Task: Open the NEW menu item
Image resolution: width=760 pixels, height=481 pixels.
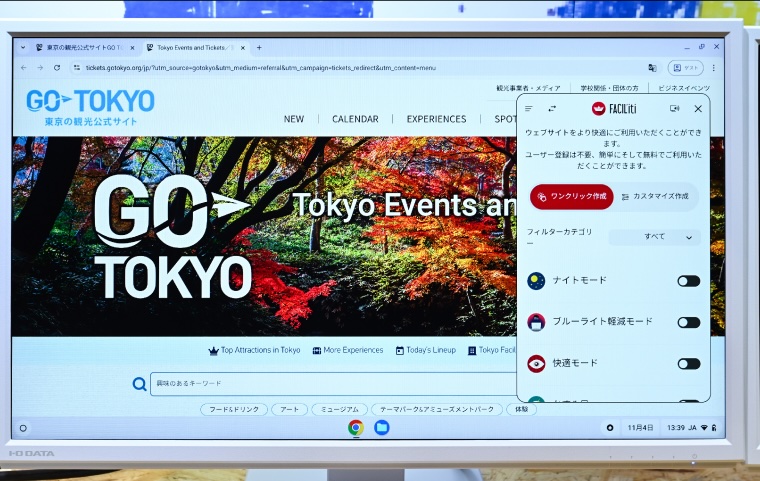Action: (294, 119)
